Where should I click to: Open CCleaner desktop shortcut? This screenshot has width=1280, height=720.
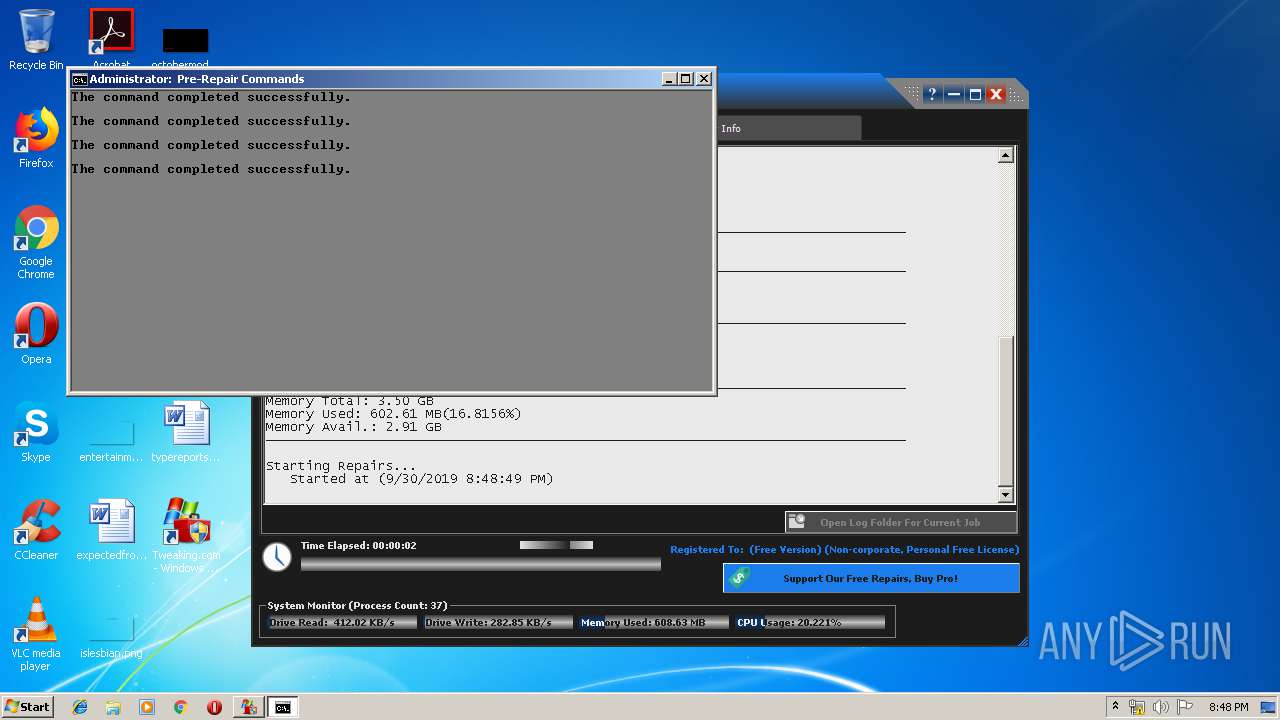coord(36,530)
